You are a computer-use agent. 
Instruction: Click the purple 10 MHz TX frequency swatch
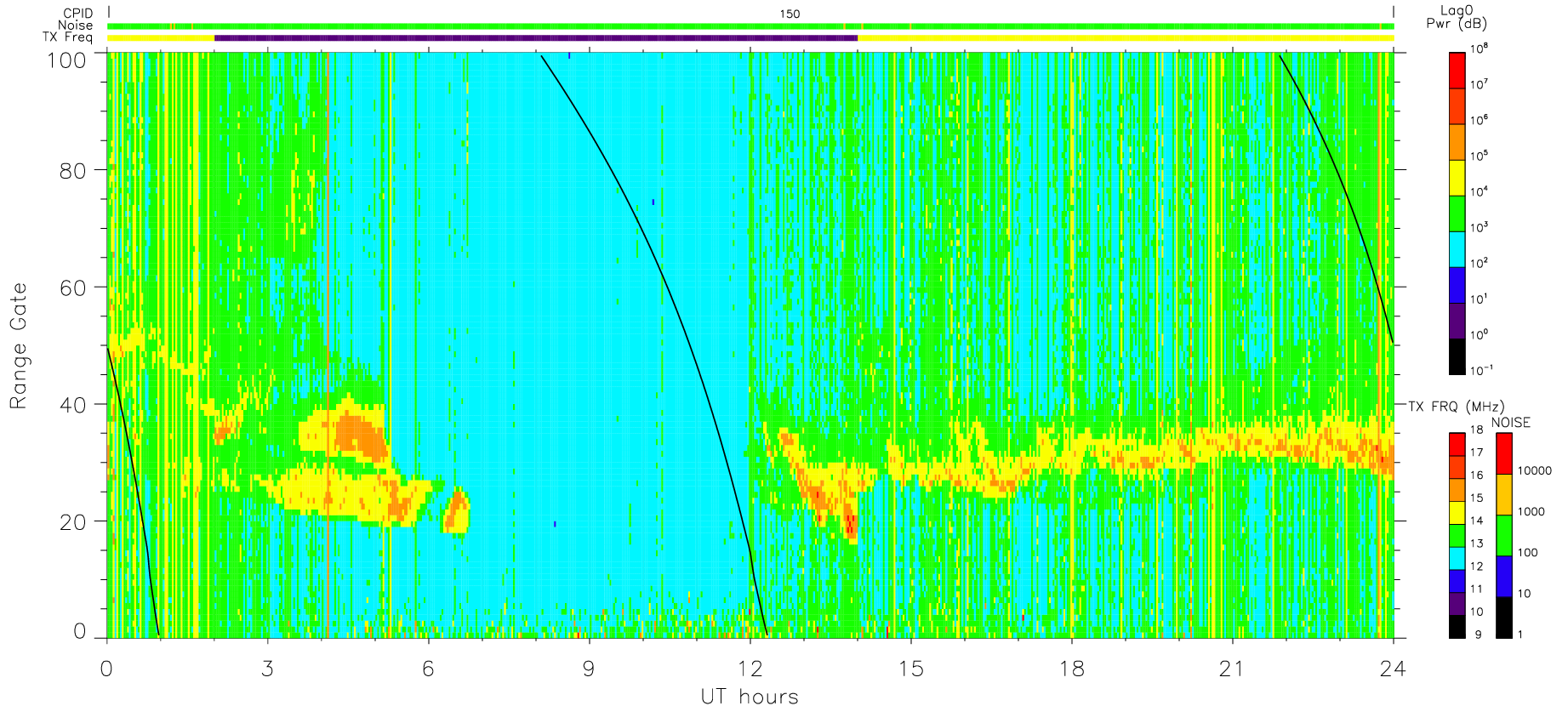pyautogui.click(x=1457, y=604)
